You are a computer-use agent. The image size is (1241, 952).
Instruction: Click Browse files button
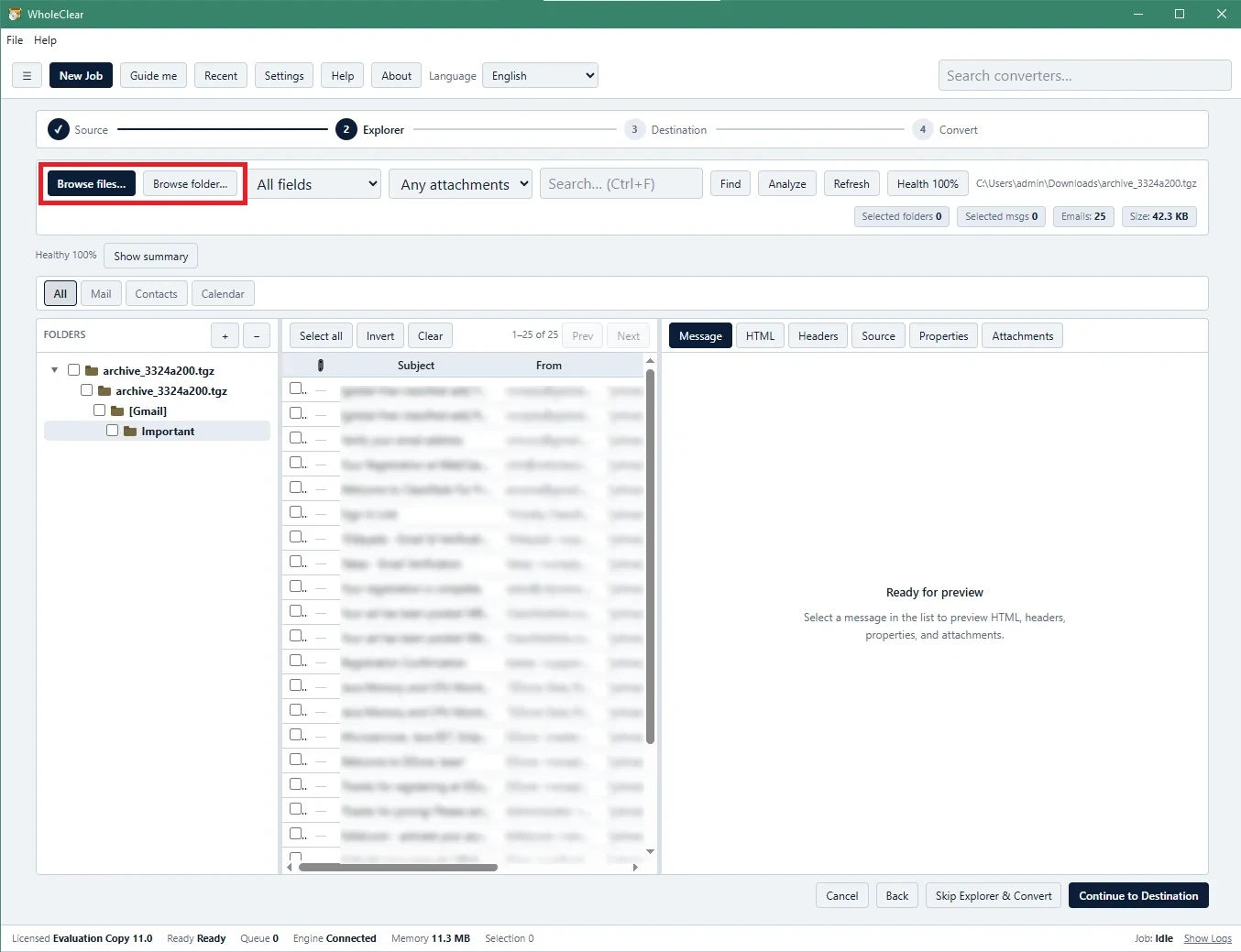pyautogui.click(x=92, y=184)
